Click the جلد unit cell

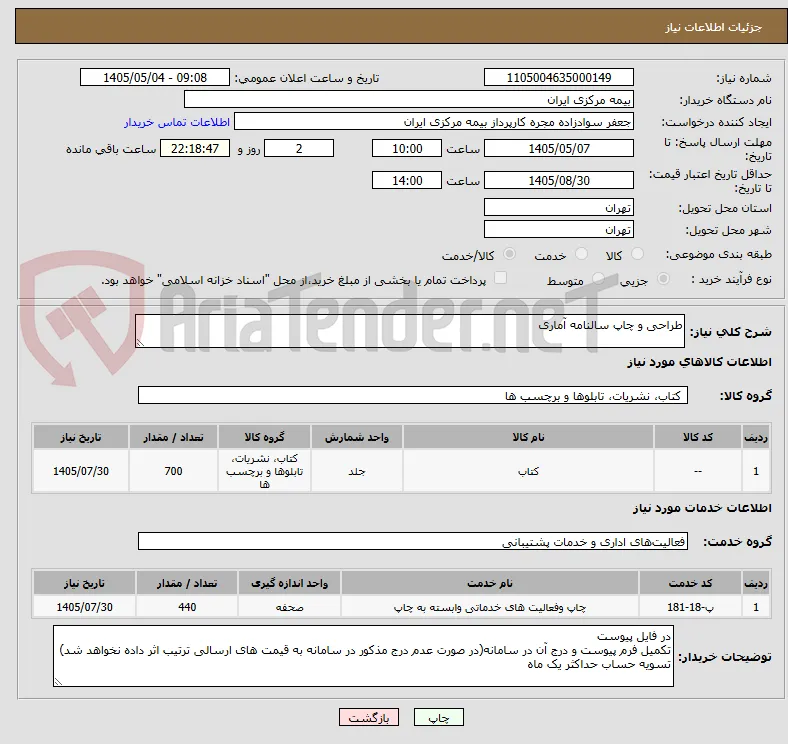(x=357, y=471)
